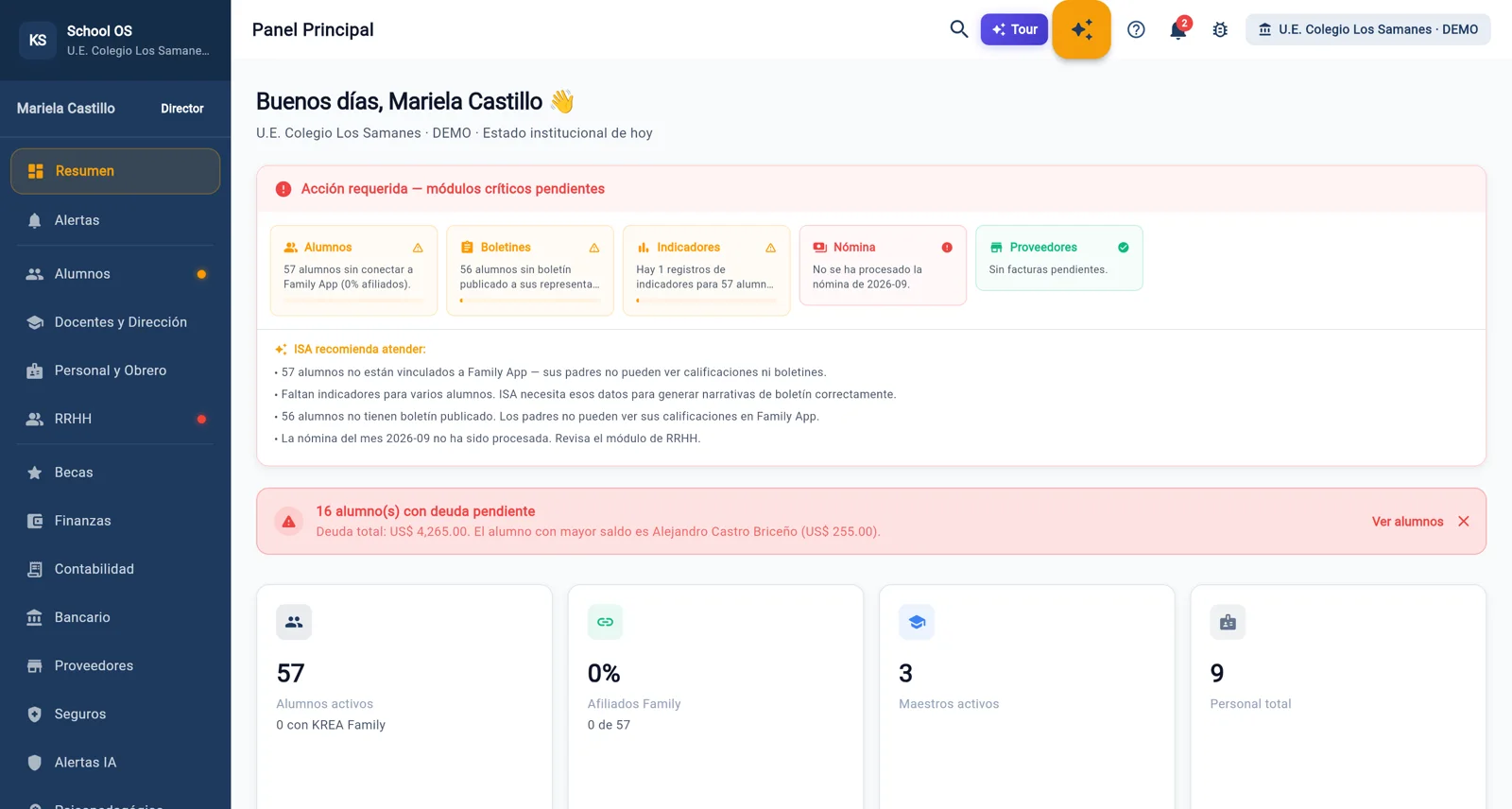Open the Indicadores pending card
The width and height of the screenshot is (1512, 809).
(x=706, y=270)
